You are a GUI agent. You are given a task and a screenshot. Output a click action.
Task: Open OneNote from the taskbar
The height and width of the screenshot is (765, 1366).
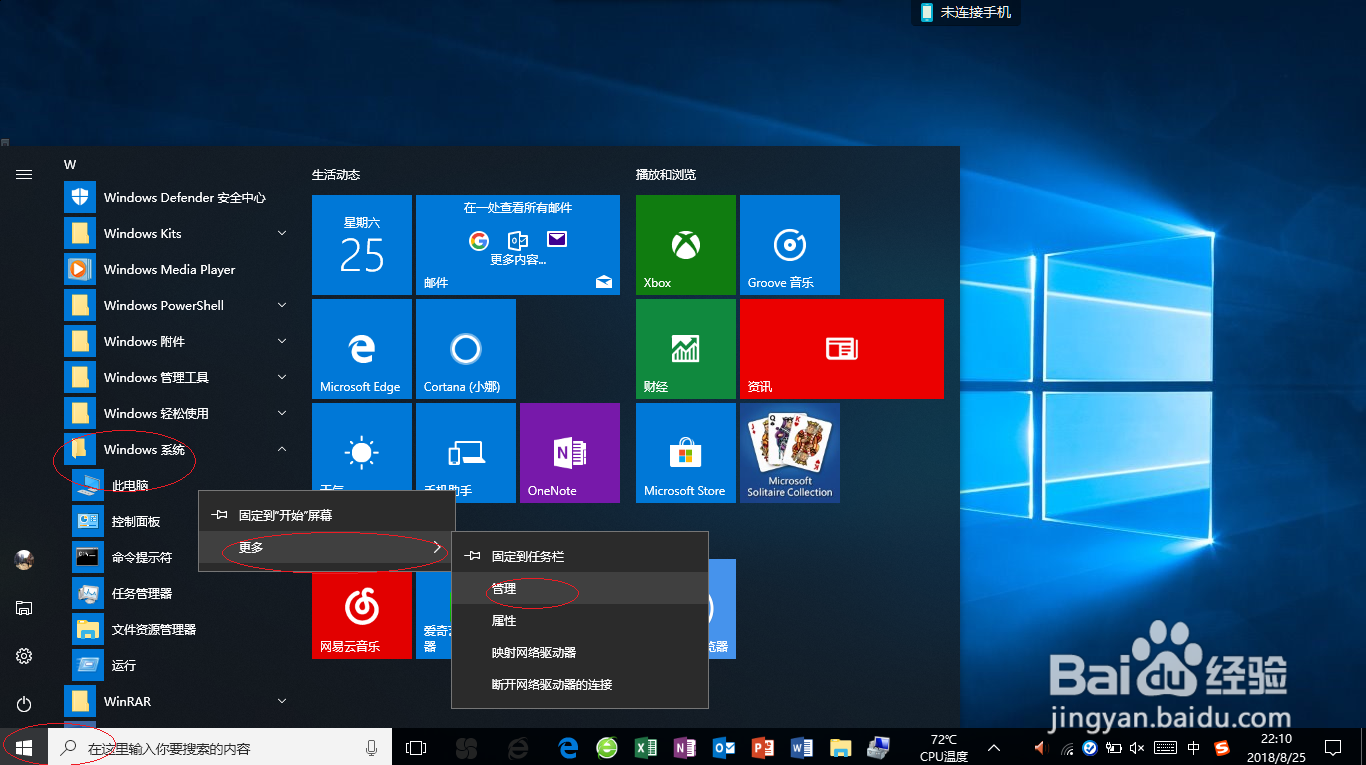coord(685,747)
